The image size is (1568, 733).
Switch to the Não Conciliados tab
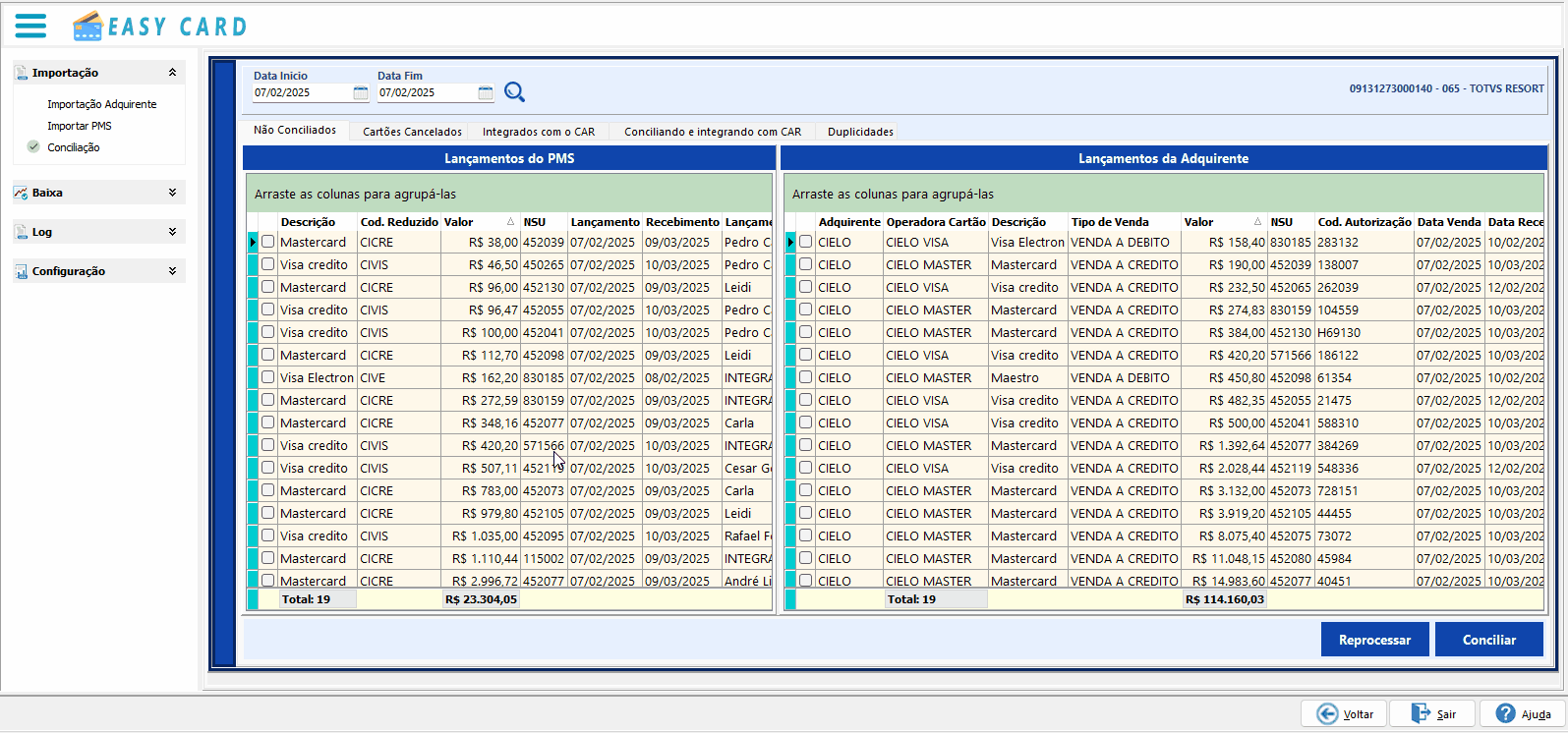point(295,131)
